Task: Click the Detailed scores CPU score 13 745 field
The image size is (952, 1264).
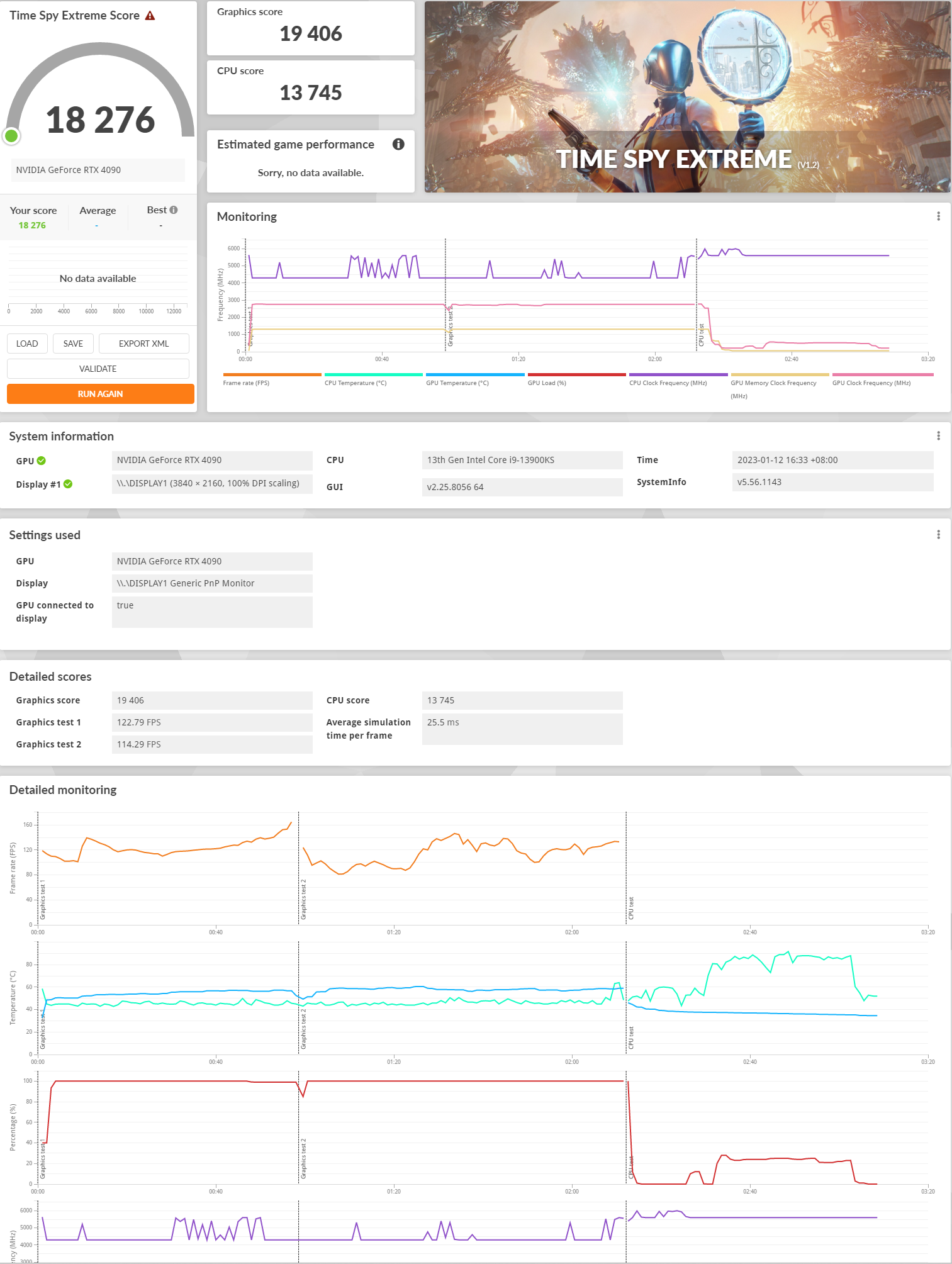Action: [x=522, y=700]
